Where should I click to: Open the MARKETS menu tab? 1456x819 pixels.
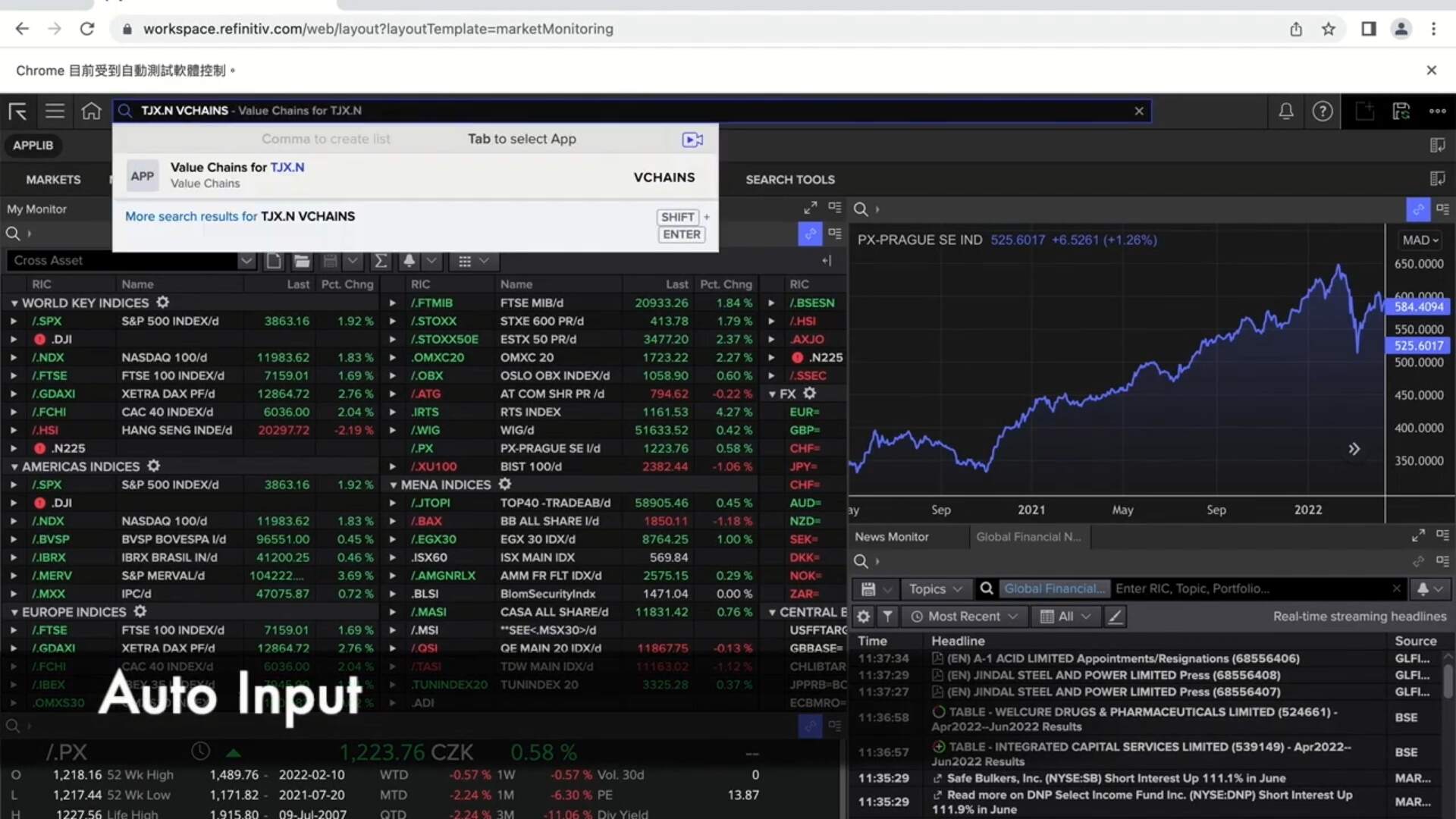click(53, 180)
